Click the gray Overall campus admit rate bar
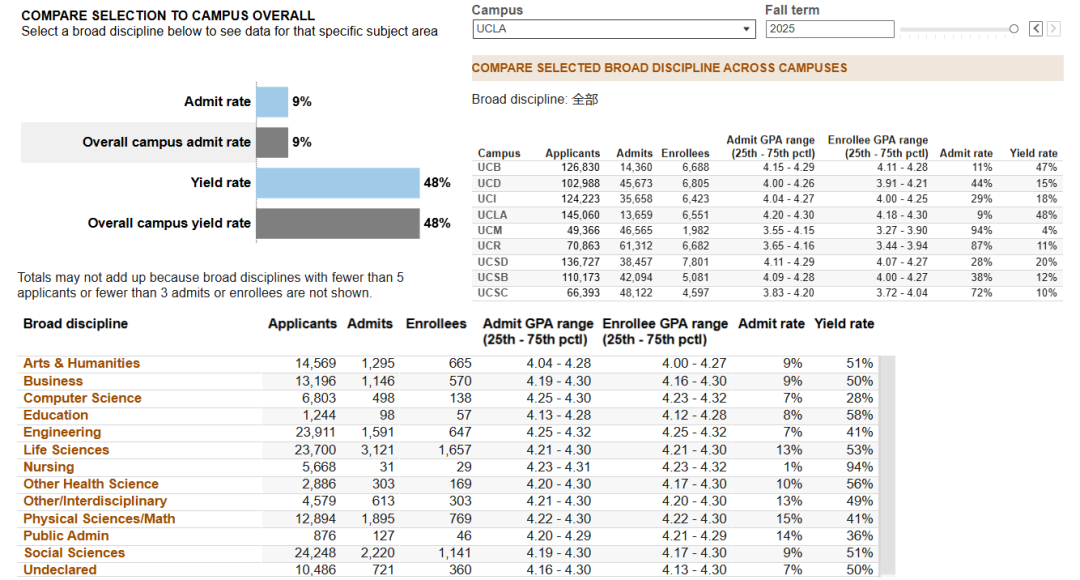Image resolution: width=1080 pixels, height=580 pixels. 272,142
